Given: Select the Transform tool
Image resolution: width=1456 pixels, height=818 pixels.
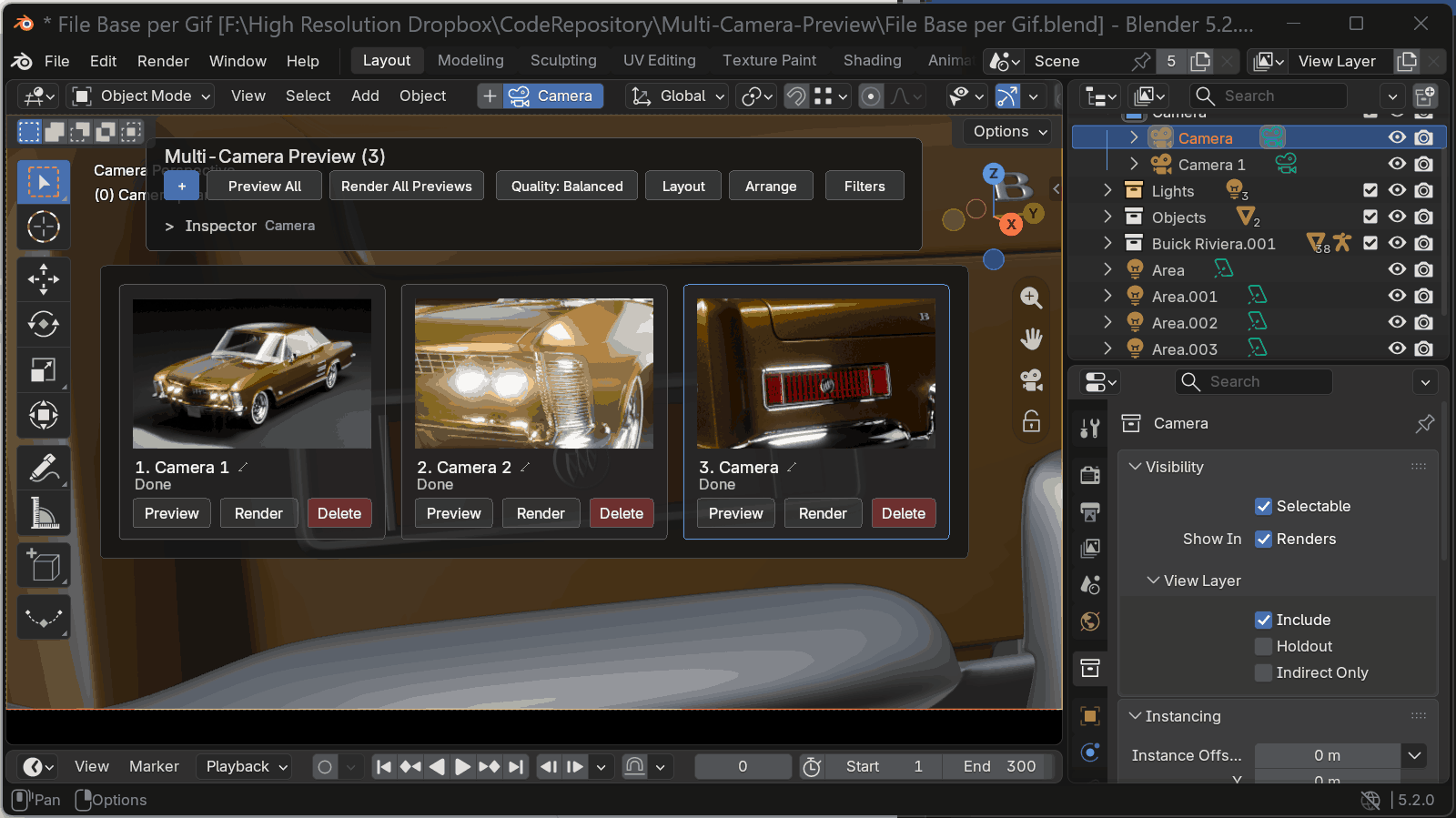Looking at the screenshot, I should (43, 415).
